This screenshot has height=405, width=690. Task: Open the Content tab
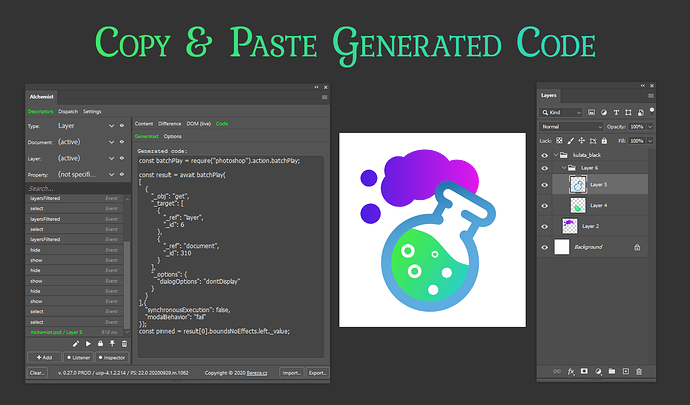(x=144, y=124)
